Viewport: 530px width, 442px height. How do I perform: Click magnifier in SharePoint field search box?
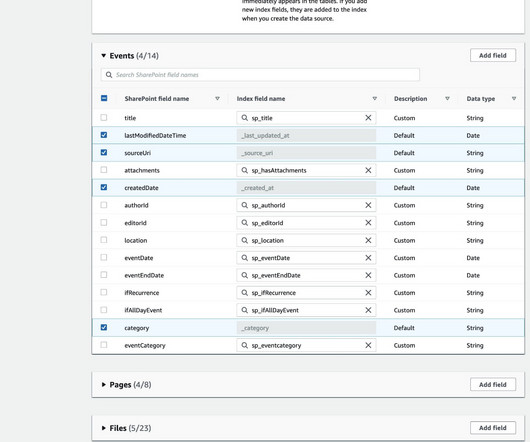[x=109, y=75]
